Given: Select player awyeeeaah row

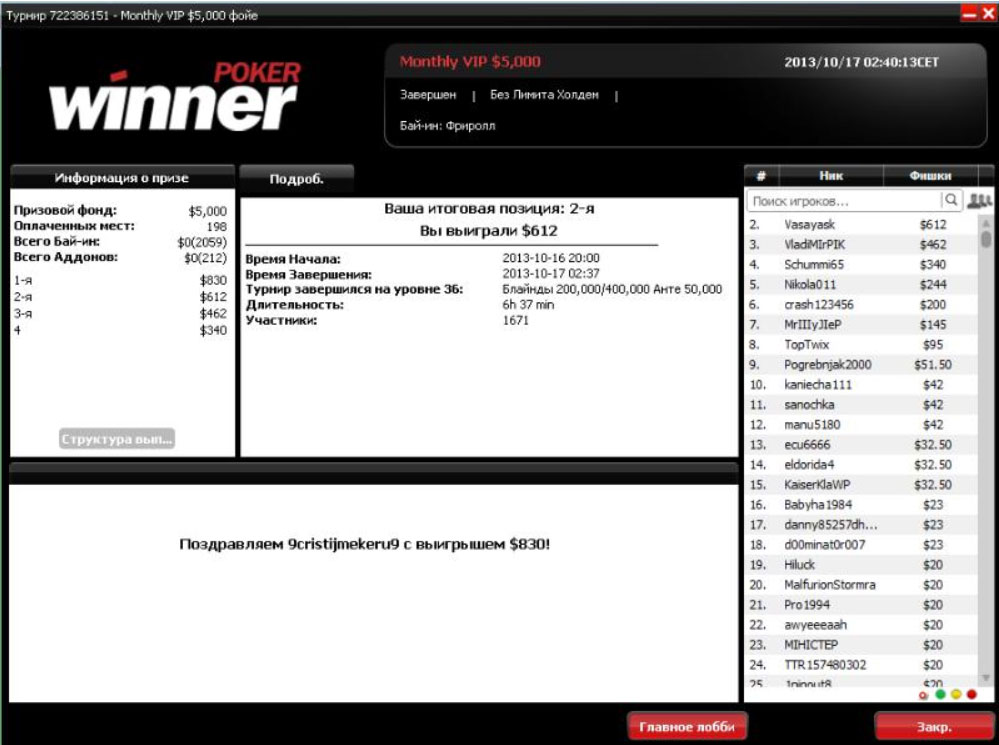Looking at the screenshot, I should 861,625.
